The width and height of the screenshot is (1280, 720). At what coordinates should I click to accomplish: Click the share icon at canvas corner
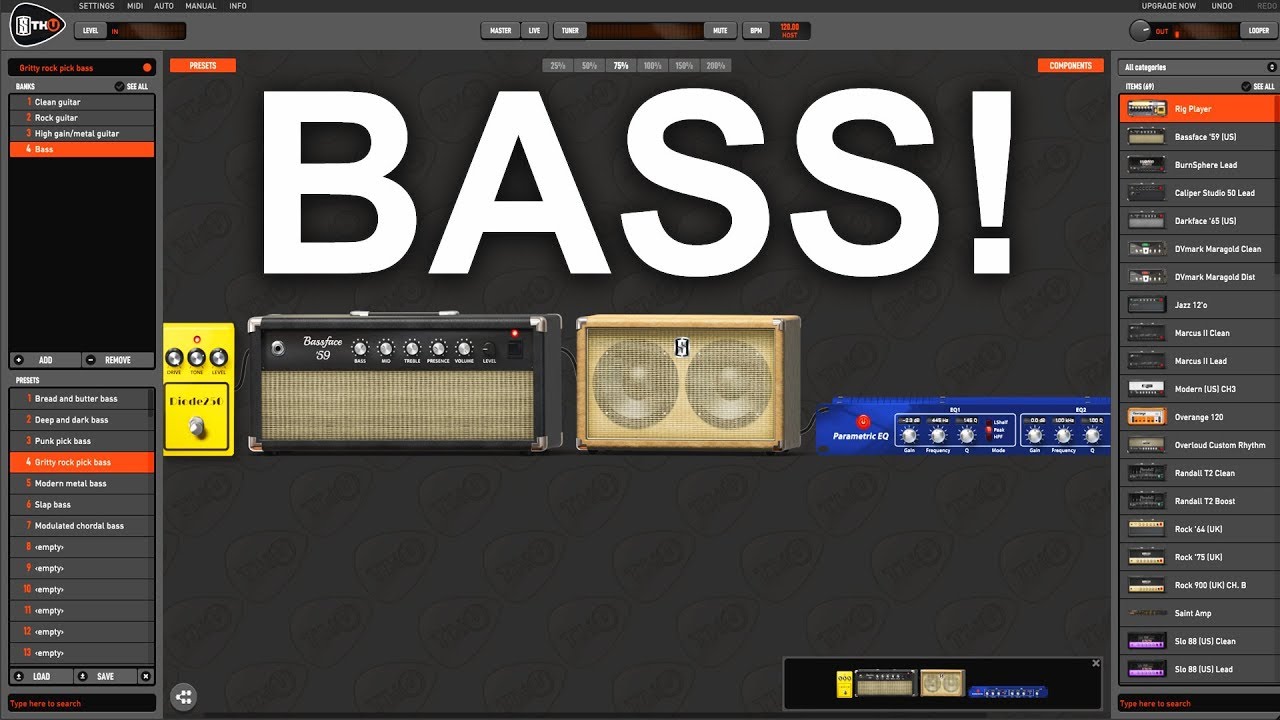[183, 697]
